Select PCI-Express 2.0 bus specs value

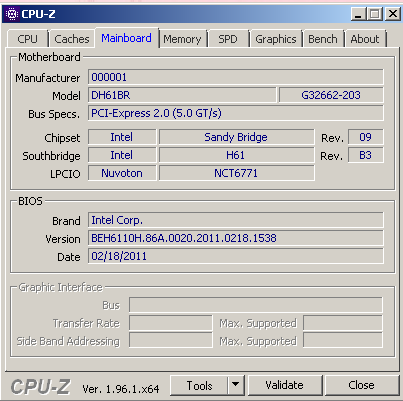coord(236,113)
